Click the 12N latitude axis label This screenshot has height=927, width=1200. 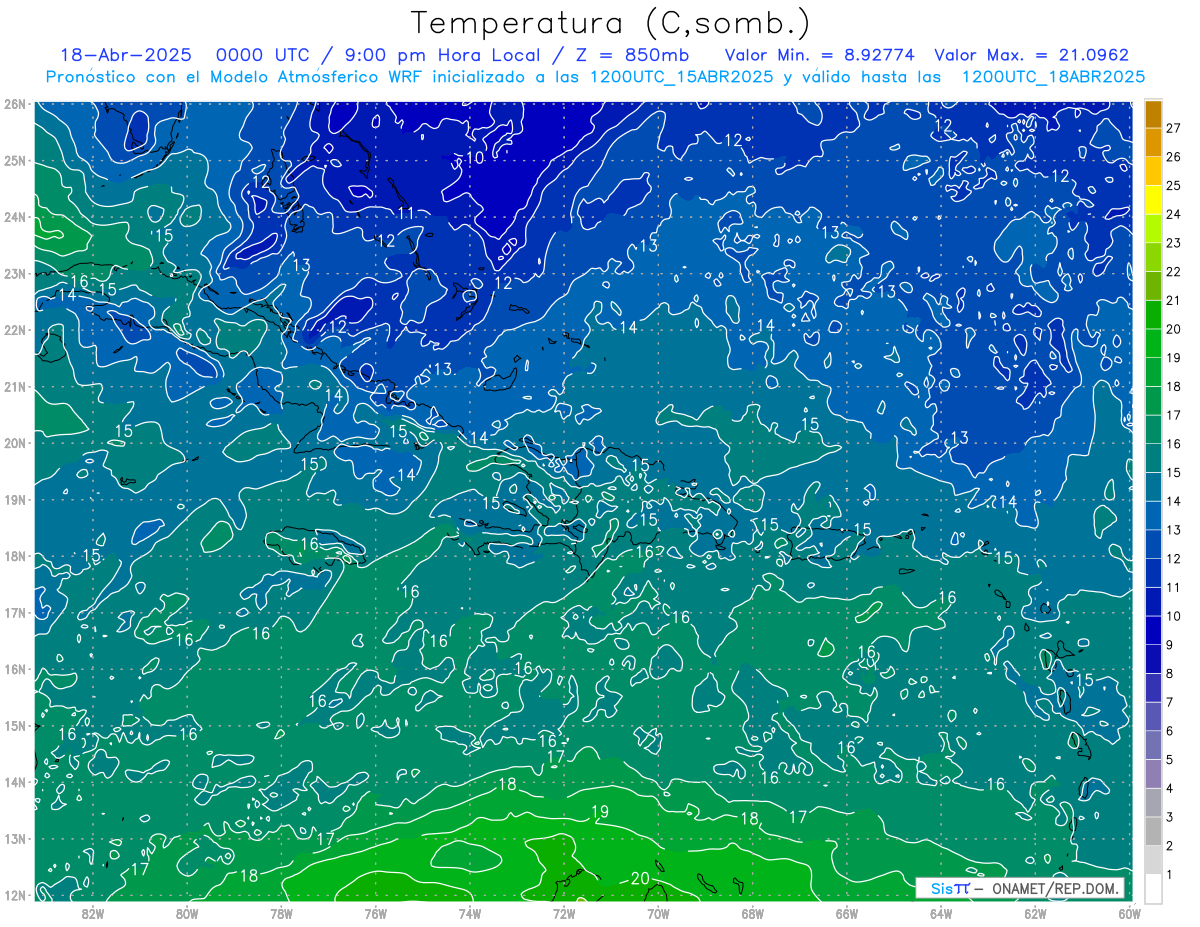[15, 895]
